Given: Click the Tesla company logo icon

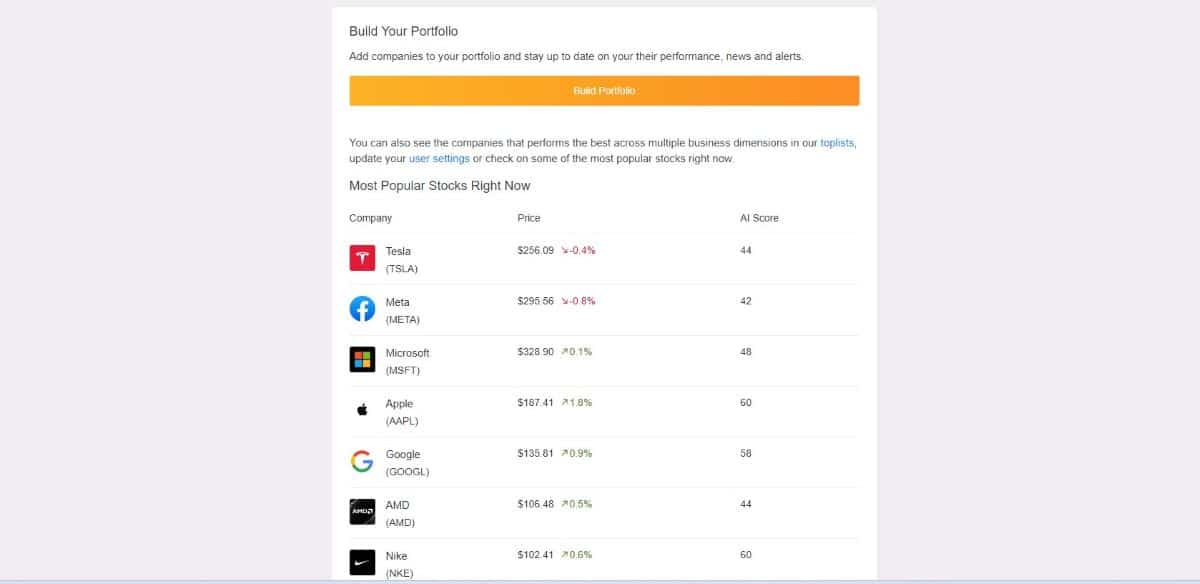Looking at the screenshot, I should click(362, 257).
